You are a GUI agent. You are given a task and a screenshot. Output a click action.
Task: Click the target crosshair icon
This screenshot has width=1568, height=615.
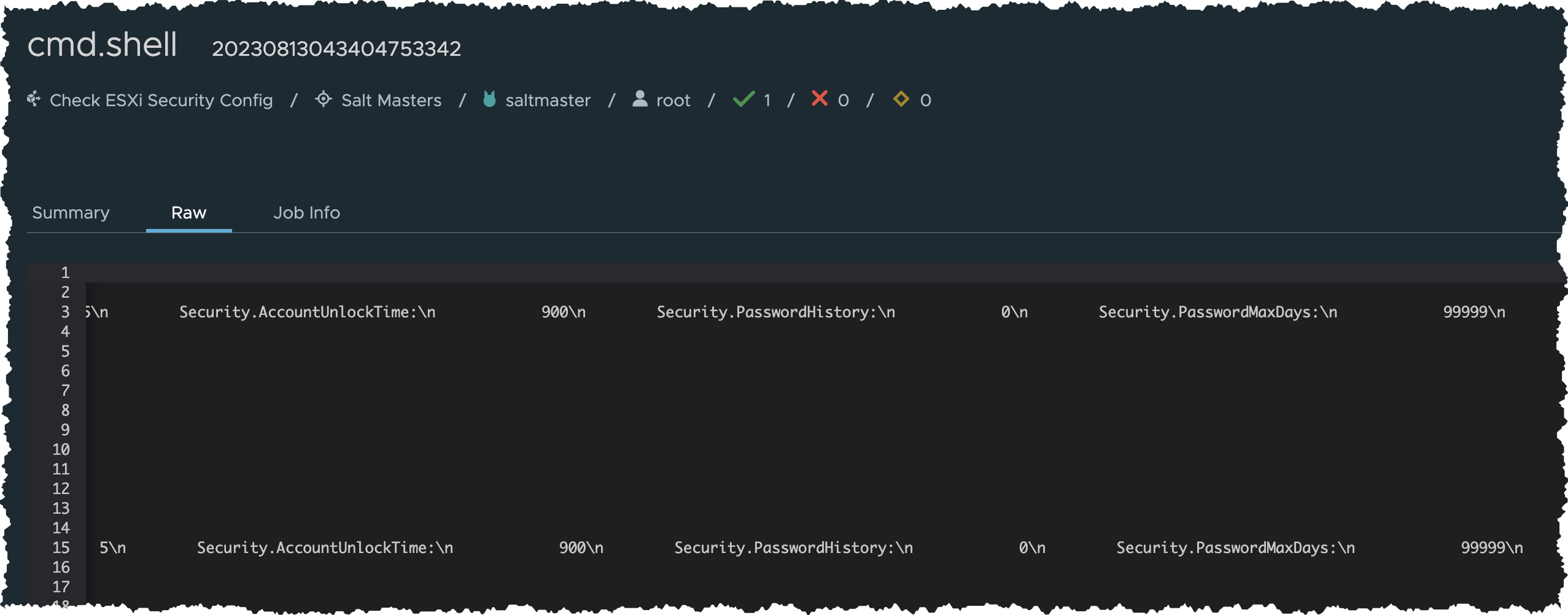coord(324,98)
